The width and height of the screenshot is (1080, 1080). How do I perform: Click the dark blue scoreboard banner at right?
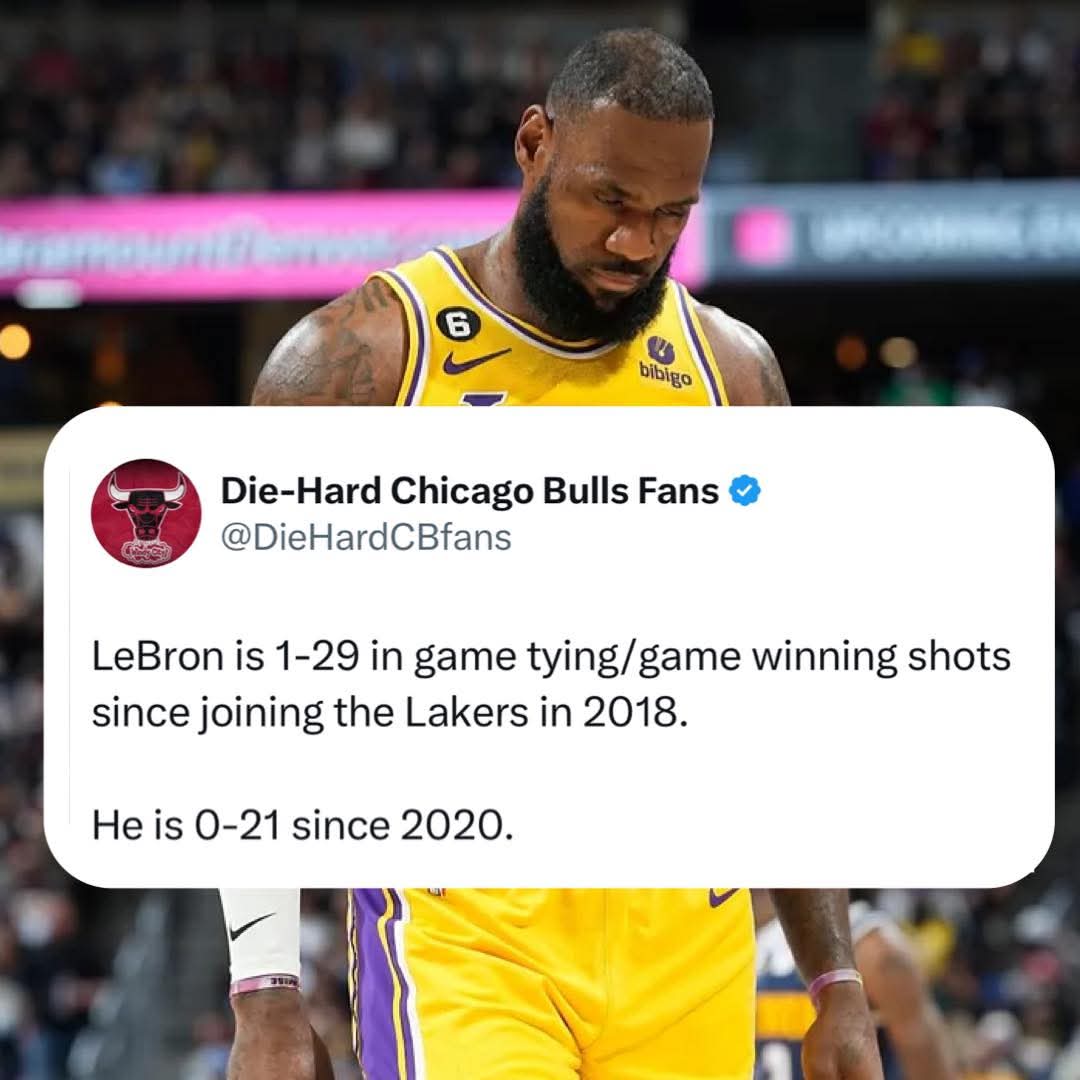point(894,231)
